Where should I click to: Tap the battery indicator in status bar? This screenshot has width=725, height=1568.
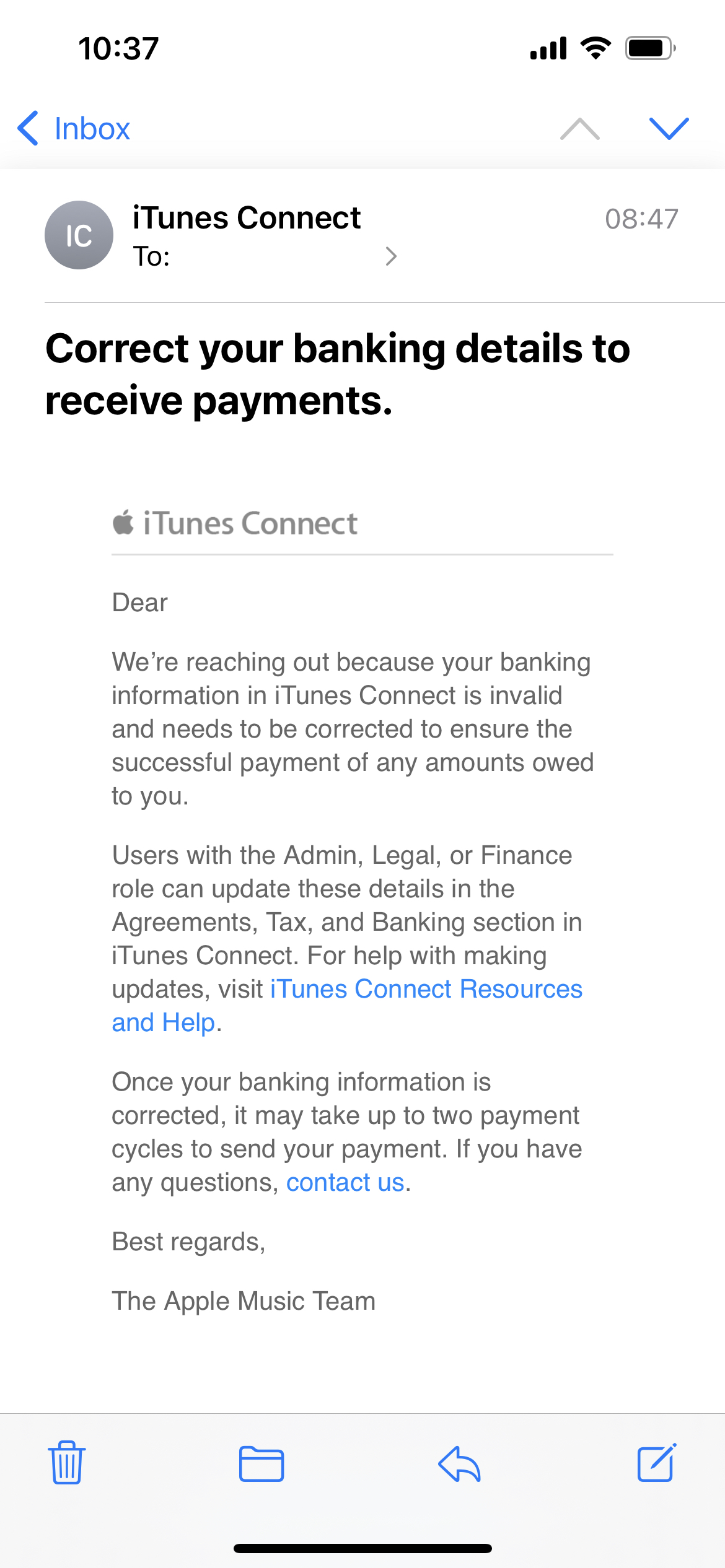click(649, 48)
